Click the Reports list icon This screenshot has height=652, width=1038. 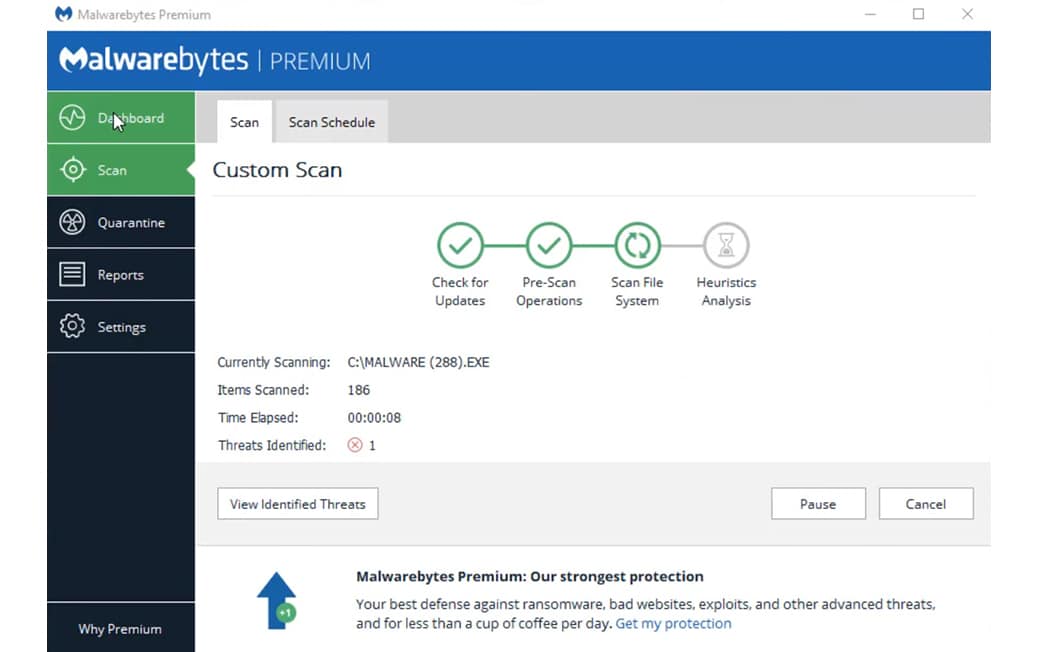(x=72, y=274)
